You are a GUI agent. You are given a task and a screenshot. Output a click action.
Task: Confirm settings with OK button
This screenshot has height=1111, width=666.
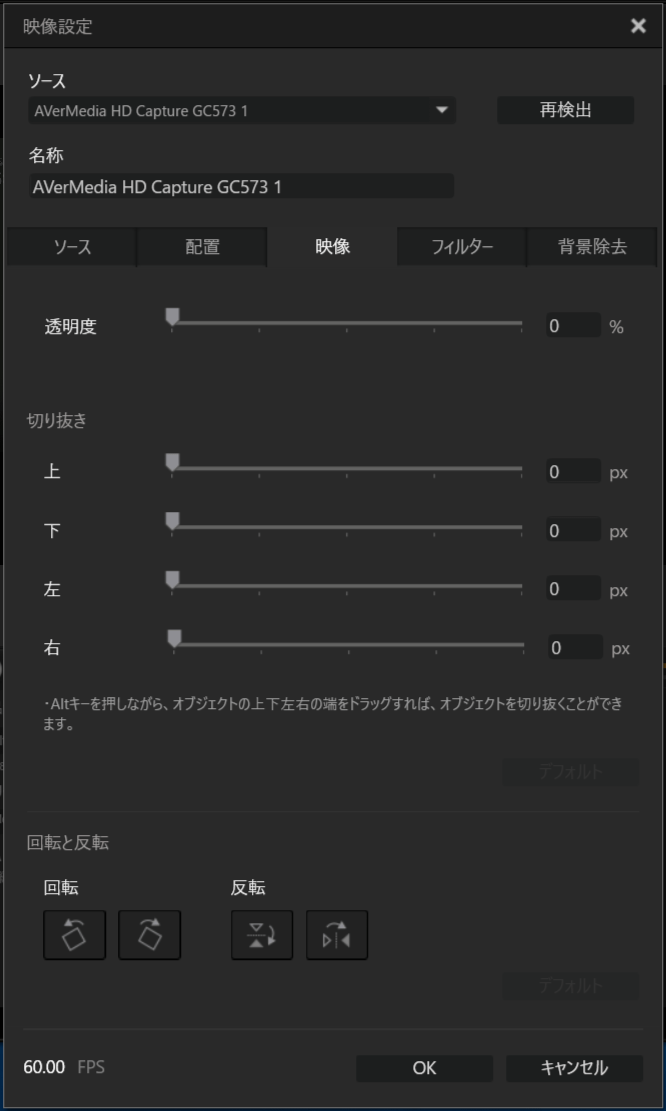click(x=424, y=1068)
